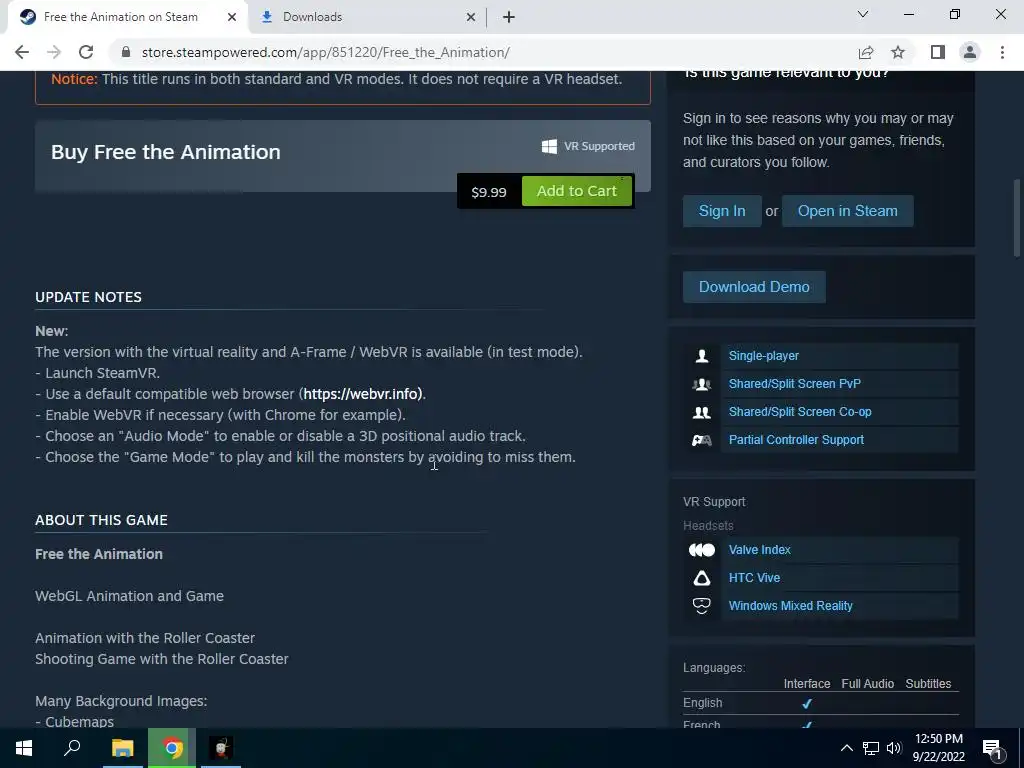Click the UPDATE NOTES heading
Image resolution: width=1024 pixels, height=768 pixels.
click(88, 297)
